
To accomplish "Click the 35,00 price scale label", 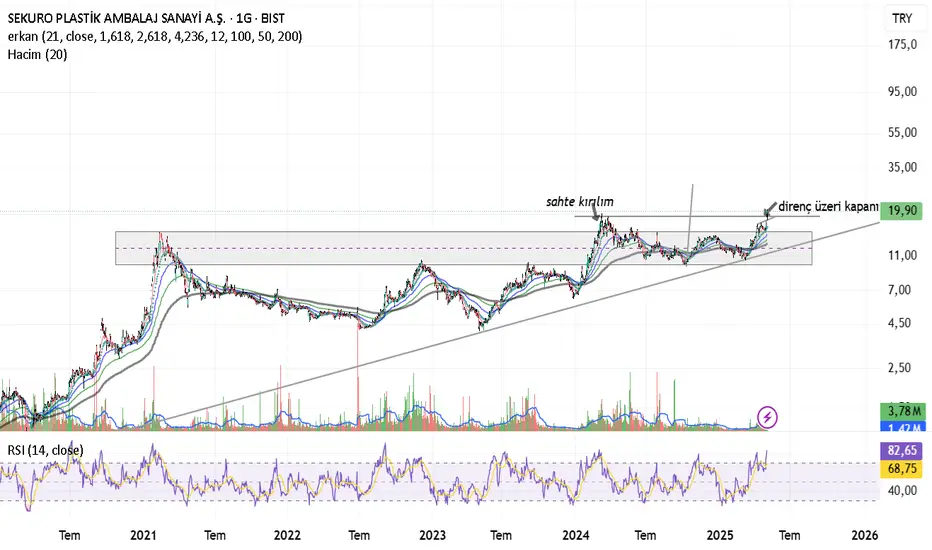I will coord(902,167).
